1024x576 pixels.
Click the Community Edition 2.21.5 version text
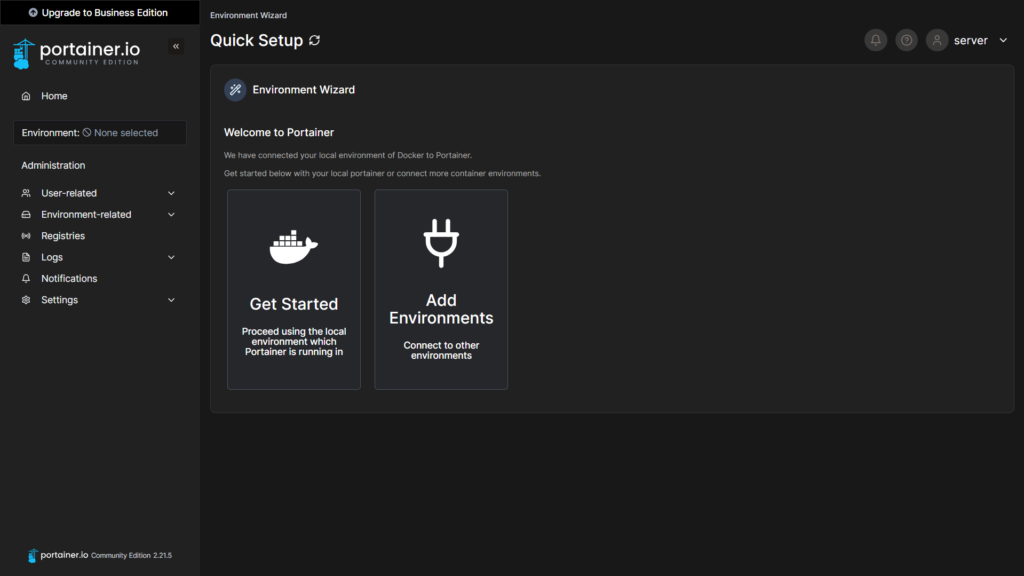[x=131, y=556]
